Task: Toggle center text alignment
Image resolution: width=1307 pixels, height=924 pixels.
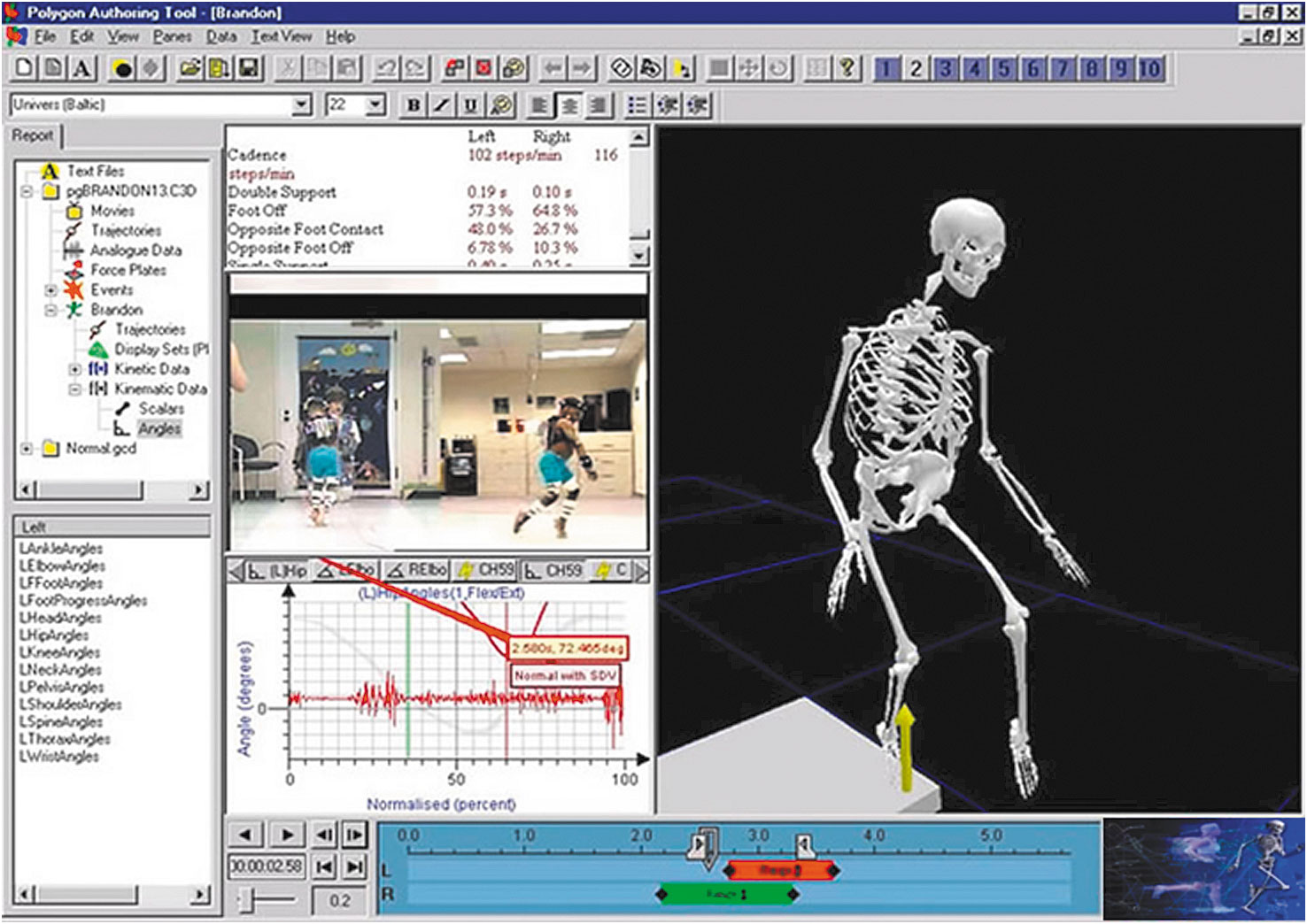Action: click(x=568, y=105)
